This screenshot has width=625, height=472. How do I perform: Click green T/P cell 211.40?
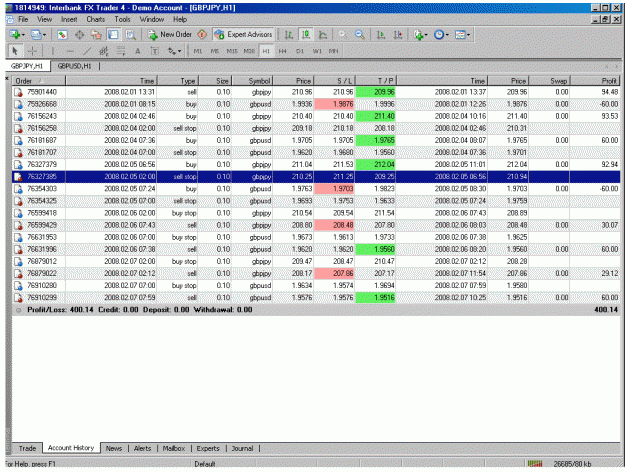375,116
